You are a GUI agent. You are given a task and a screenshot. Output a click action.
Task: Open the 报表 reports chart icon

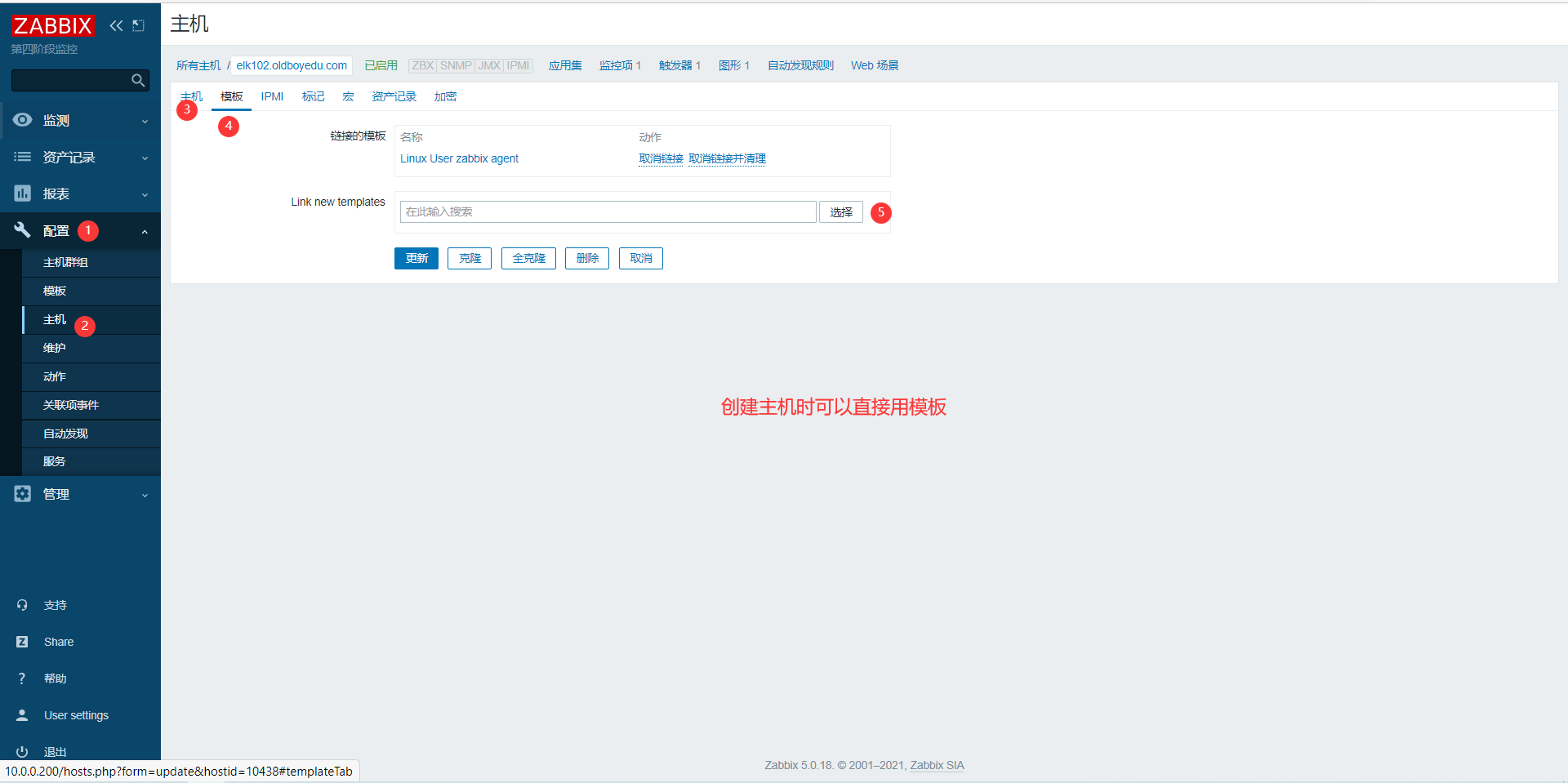22,194
